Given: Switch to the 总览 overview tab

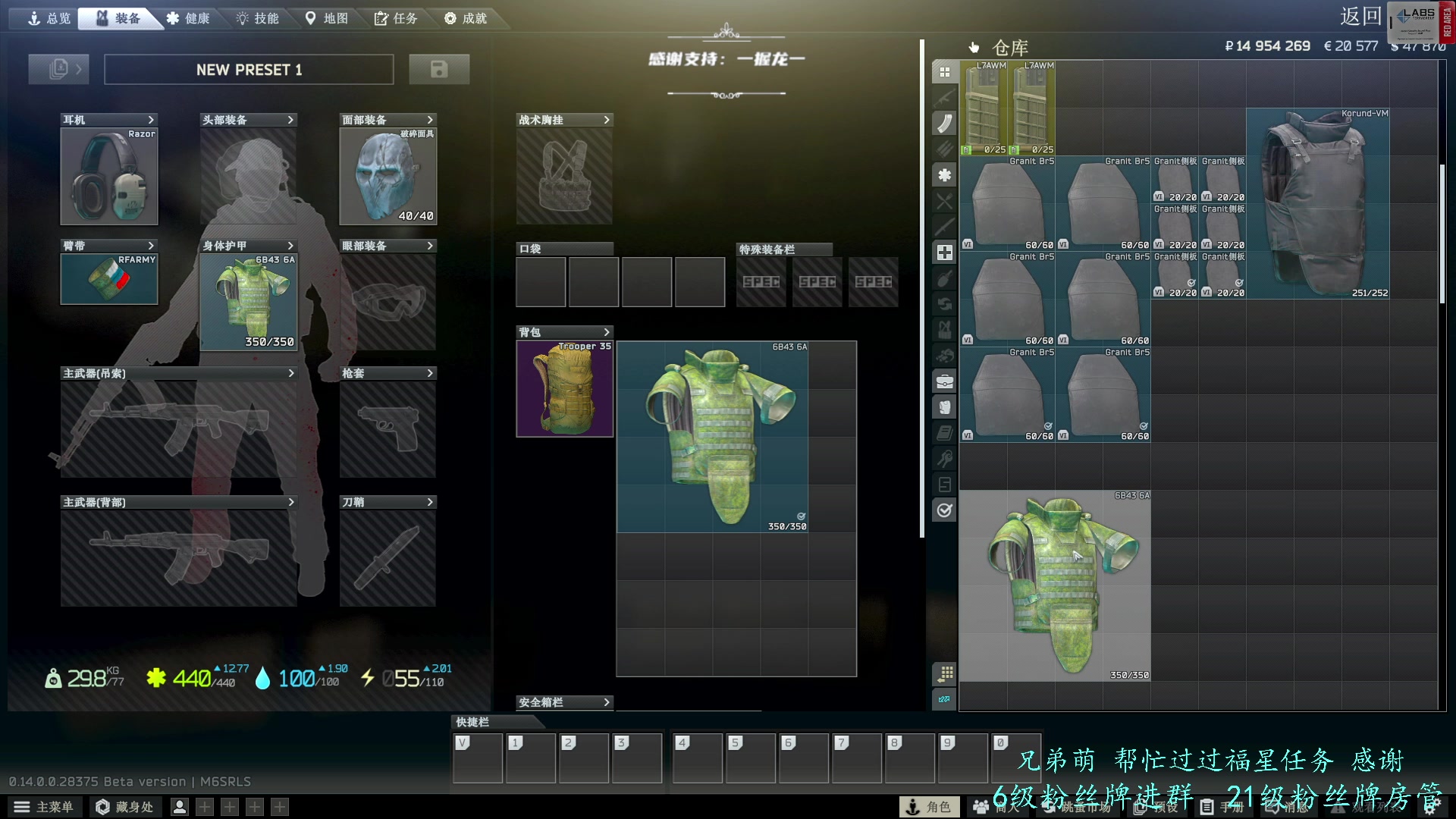Looking at the screenshot, I should click(49, 18).
